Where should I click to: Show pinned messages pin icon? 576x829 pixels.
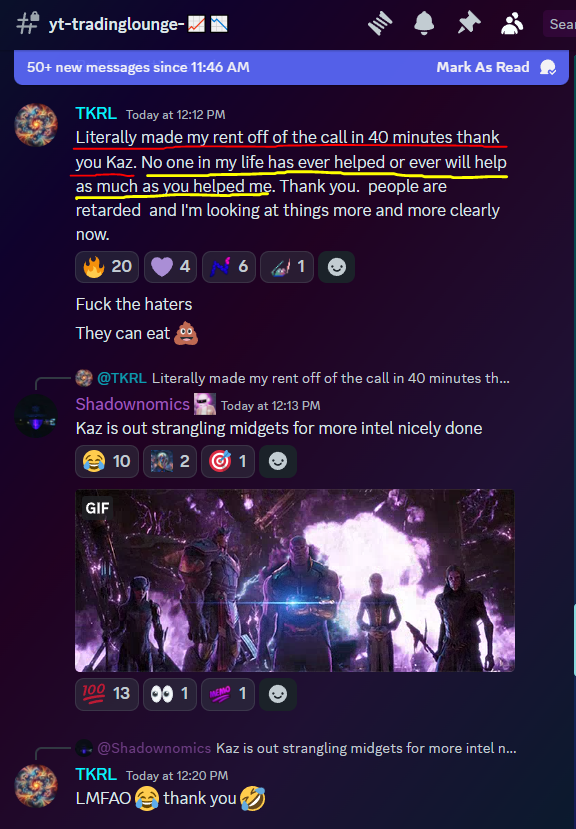tap(469, 24)
